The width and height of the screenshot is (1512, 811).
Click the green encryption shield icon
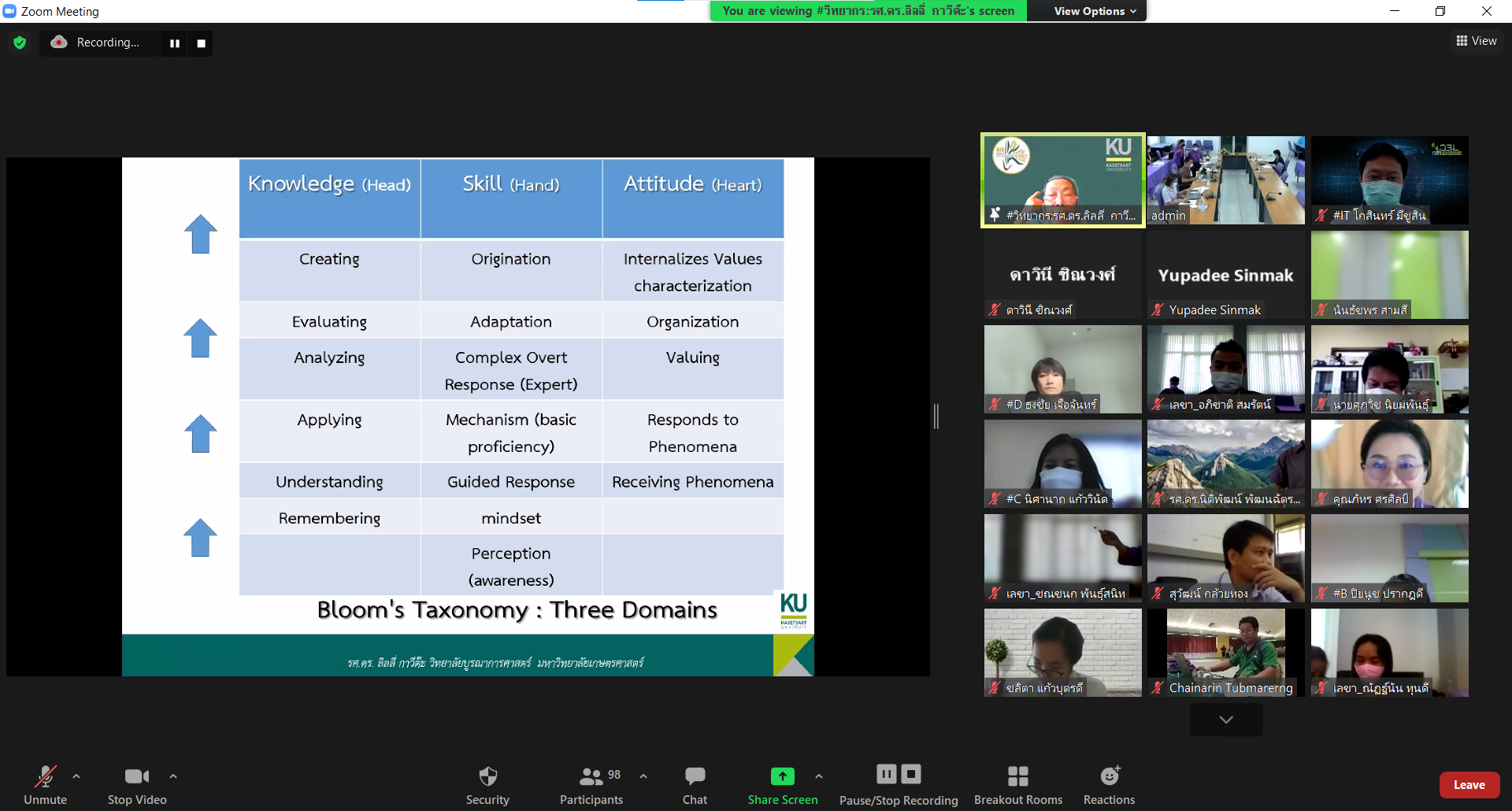20,43
